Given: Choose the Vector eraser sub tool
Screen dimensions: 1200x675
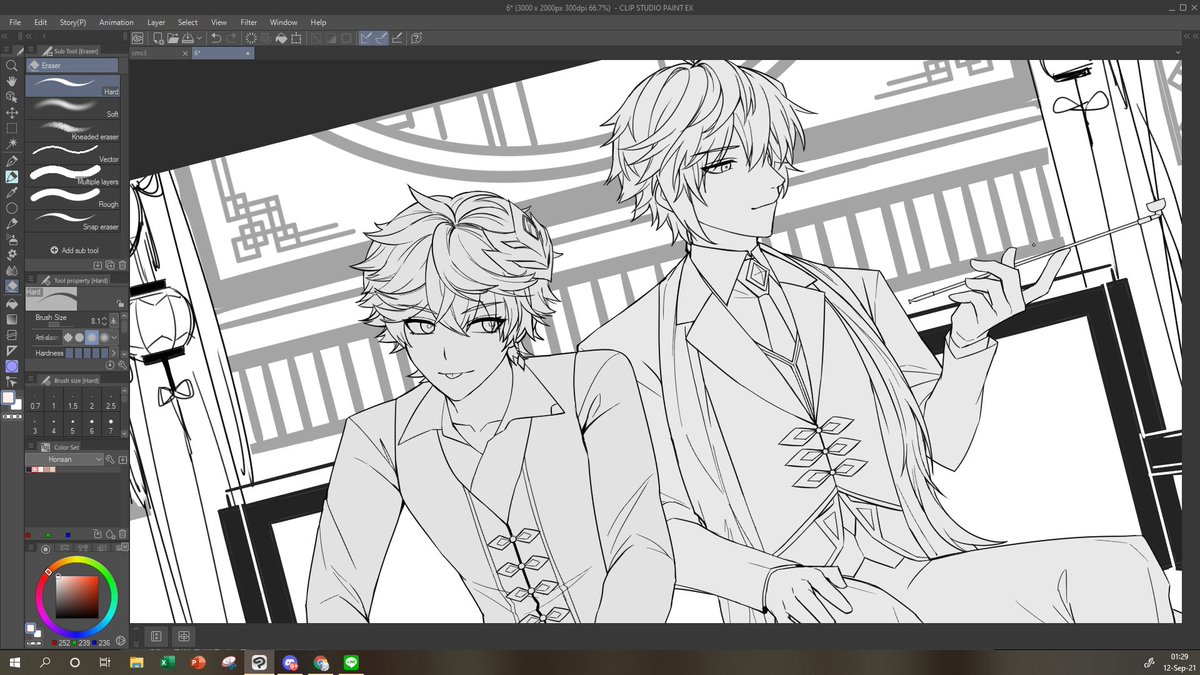Looking at the screenshot, I should pyautogui.click(x=72, y=152).
